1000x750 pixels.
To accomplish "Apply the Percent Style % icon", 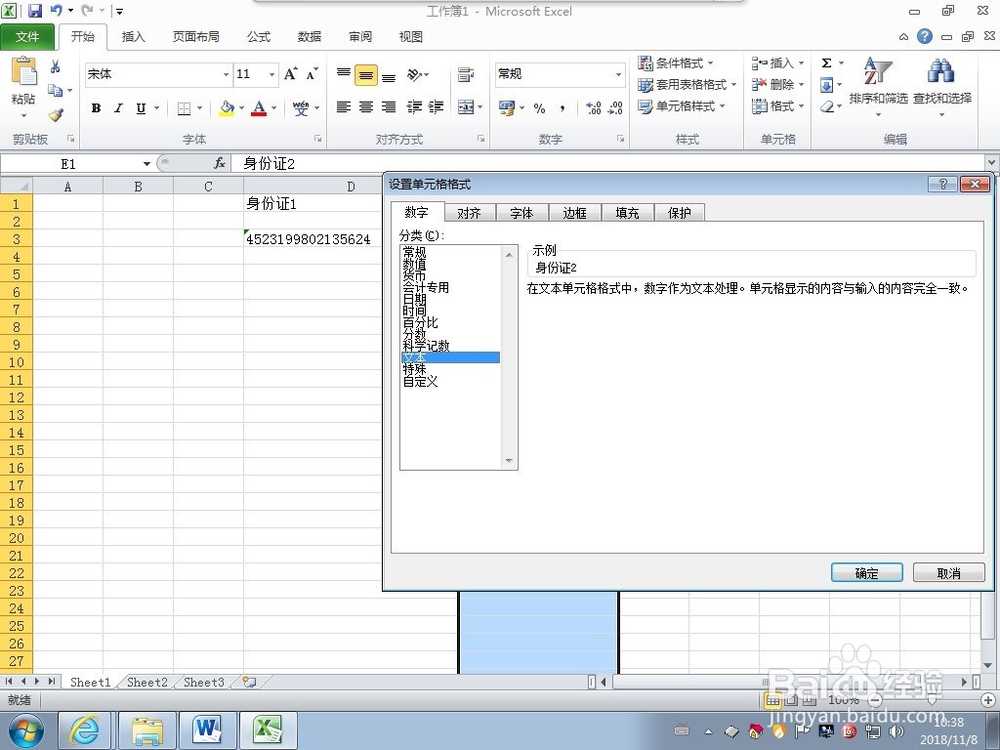I will [538, 107].
